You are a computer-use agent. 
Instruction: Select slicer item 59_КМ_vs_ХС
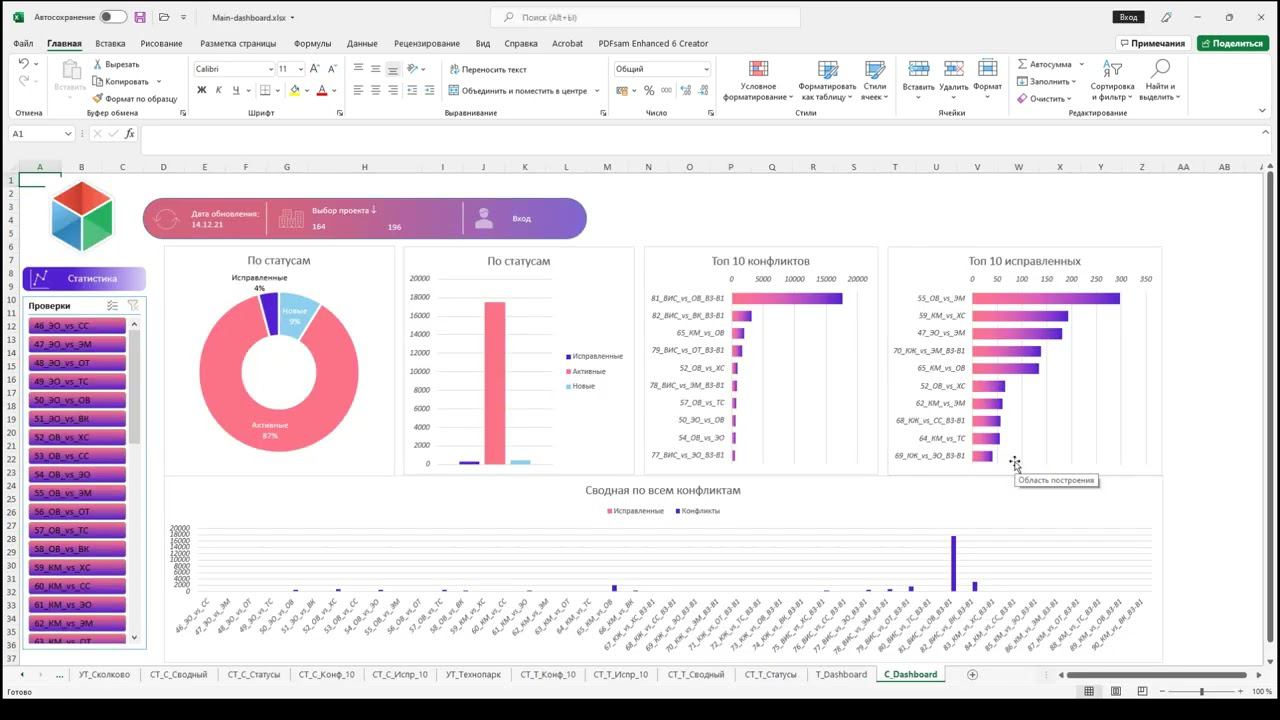77,568
